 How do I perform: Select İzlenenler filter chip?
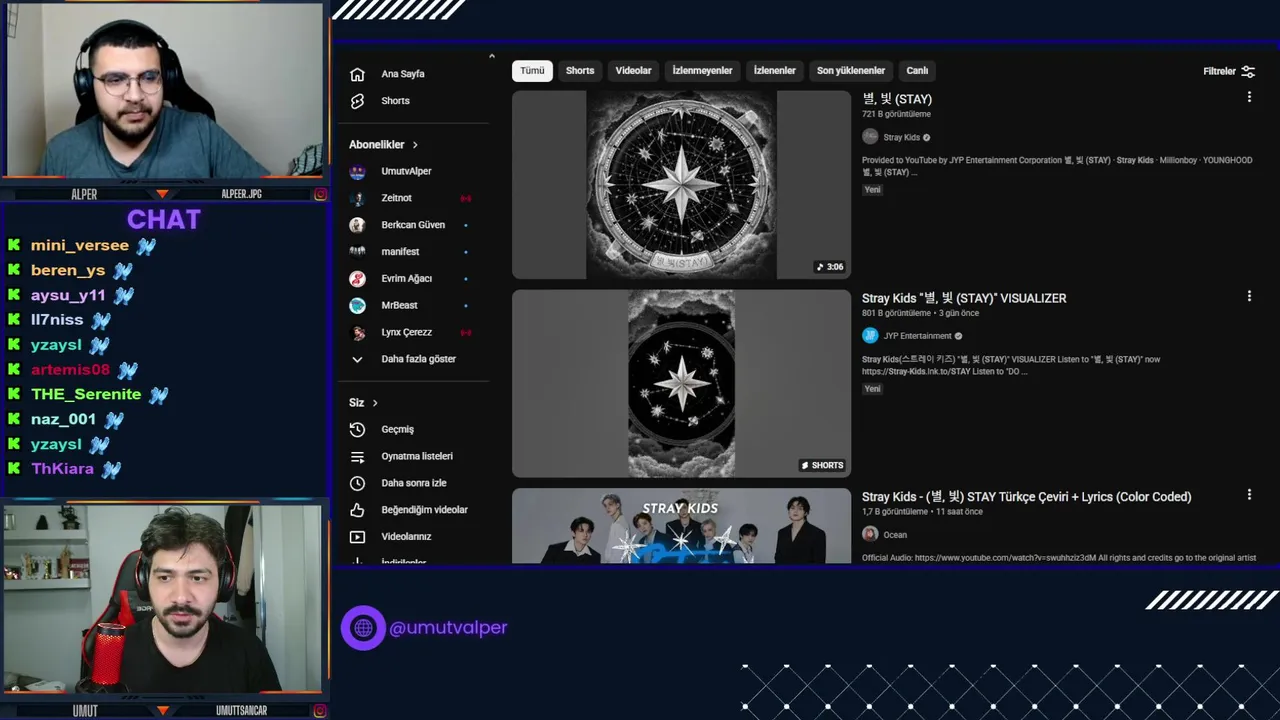(x=774, y=71)
